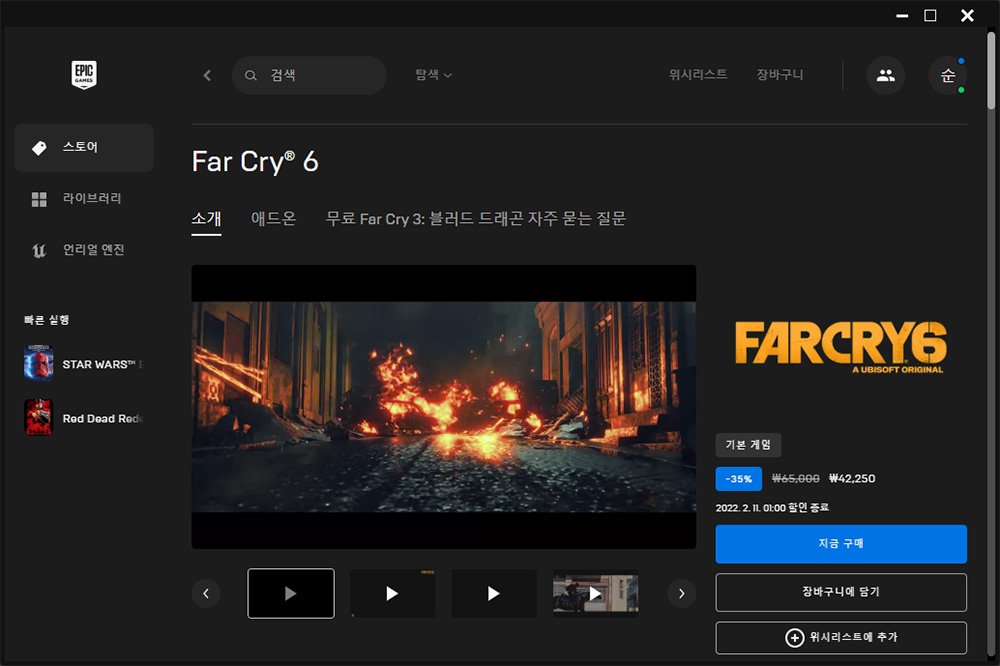
Task: Select the 소개 tab
Action: pos(206,219)
